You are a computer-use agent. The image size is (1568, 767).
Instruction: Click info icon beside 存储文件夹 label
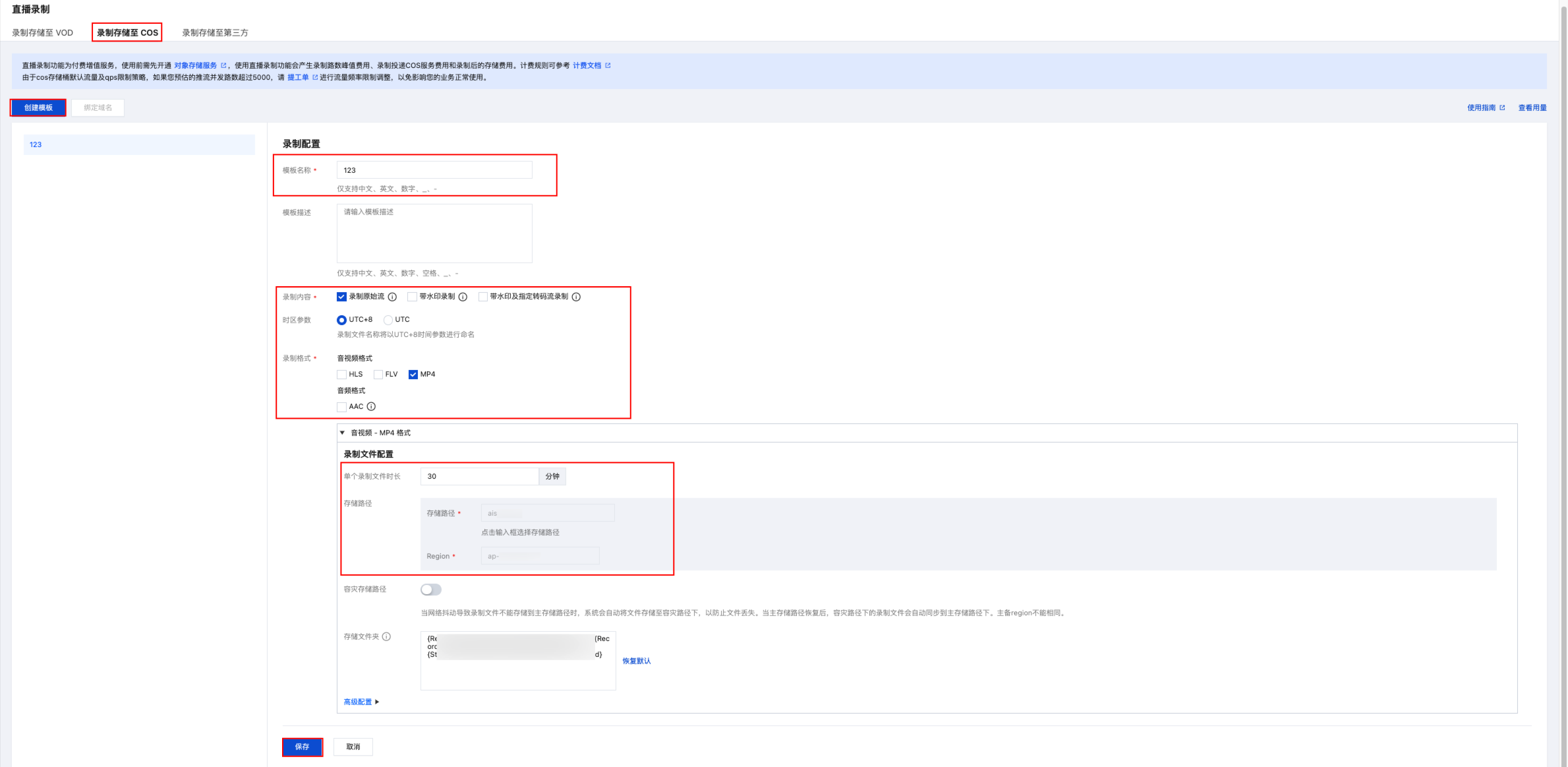click(x=386, y=636)
